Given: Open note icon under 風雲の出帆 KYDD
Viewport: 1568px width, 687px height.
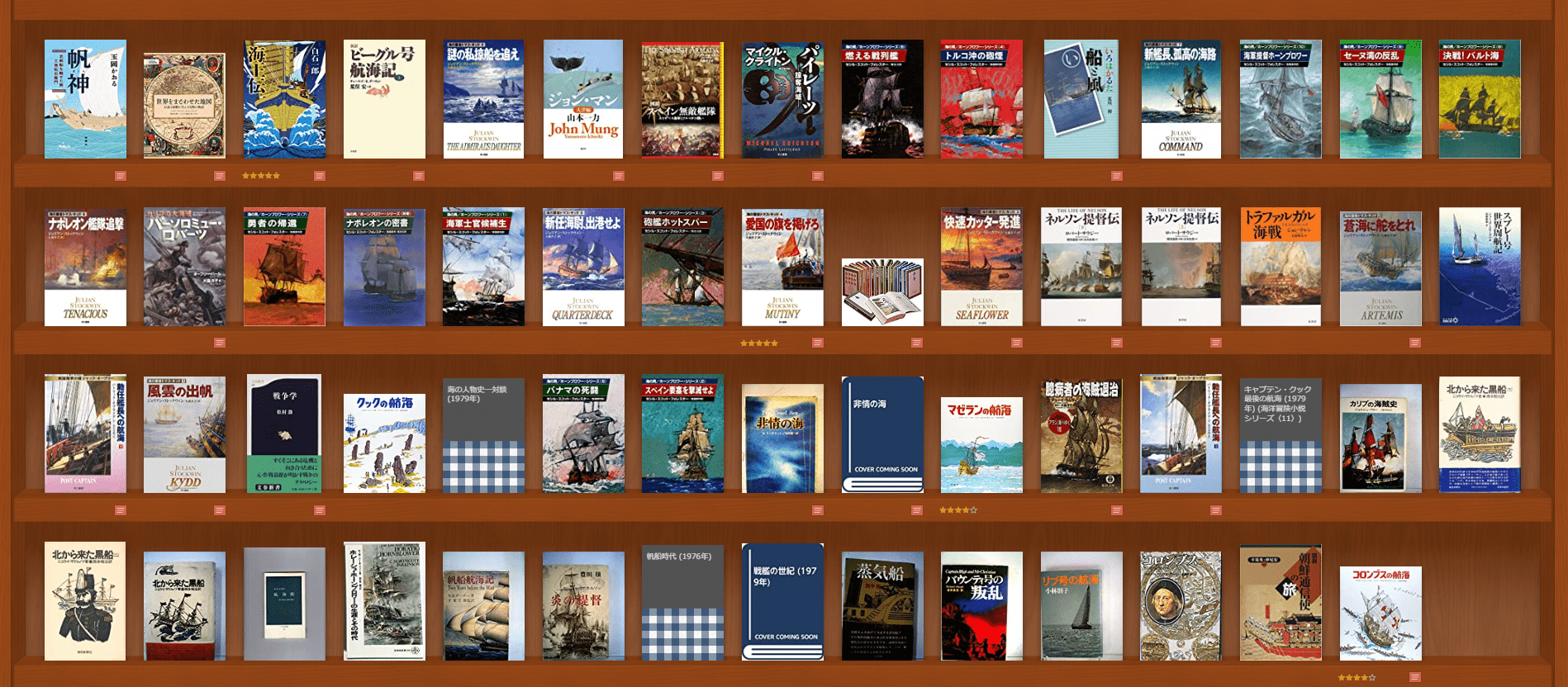Looking at the screenshot, I should pyautogui.click(x=220, y=510).
